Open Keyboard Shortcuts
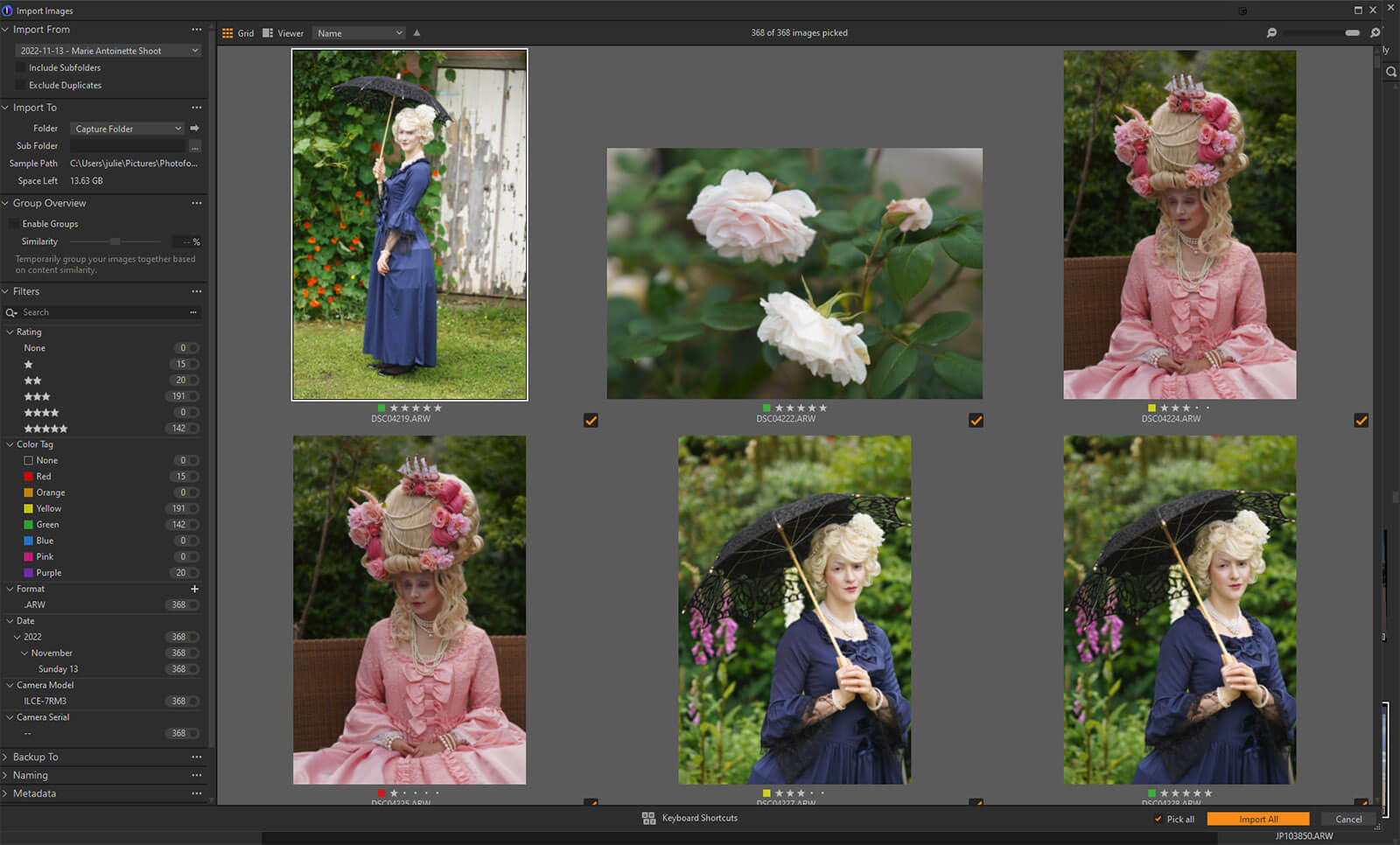 pos(689,818)
